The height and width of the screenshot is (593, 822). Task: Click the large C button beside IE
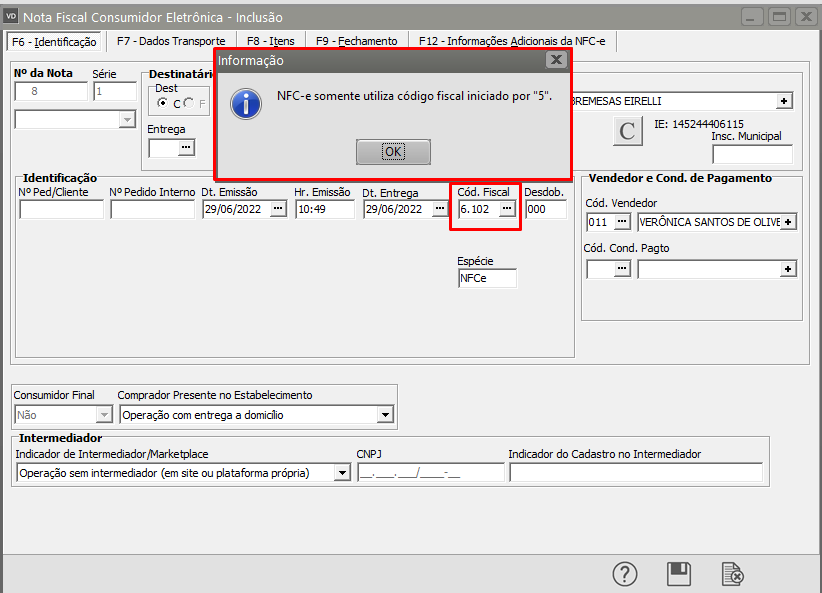627,131
